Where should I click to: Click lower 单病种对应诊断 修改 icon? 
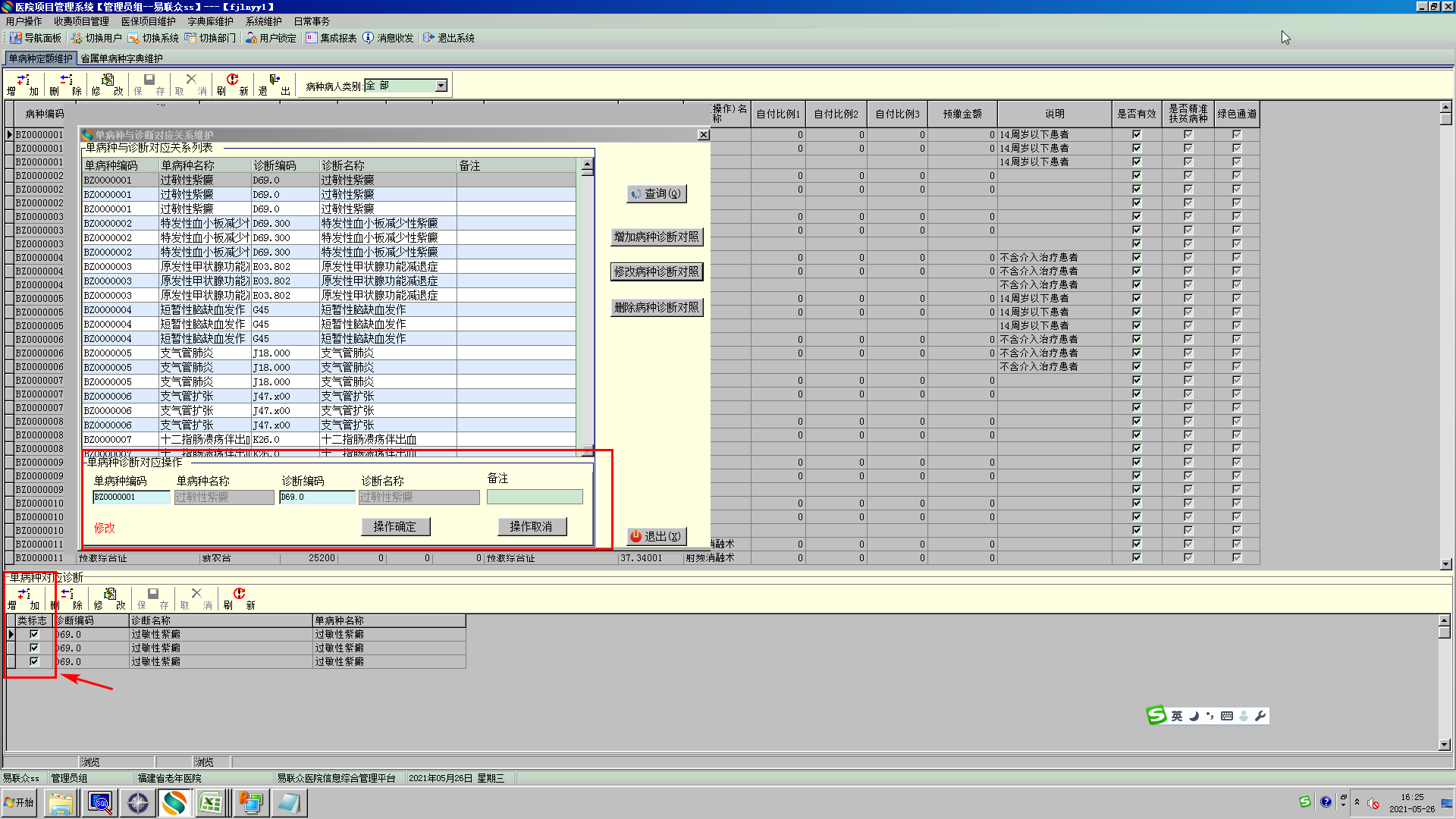(109, 594)
